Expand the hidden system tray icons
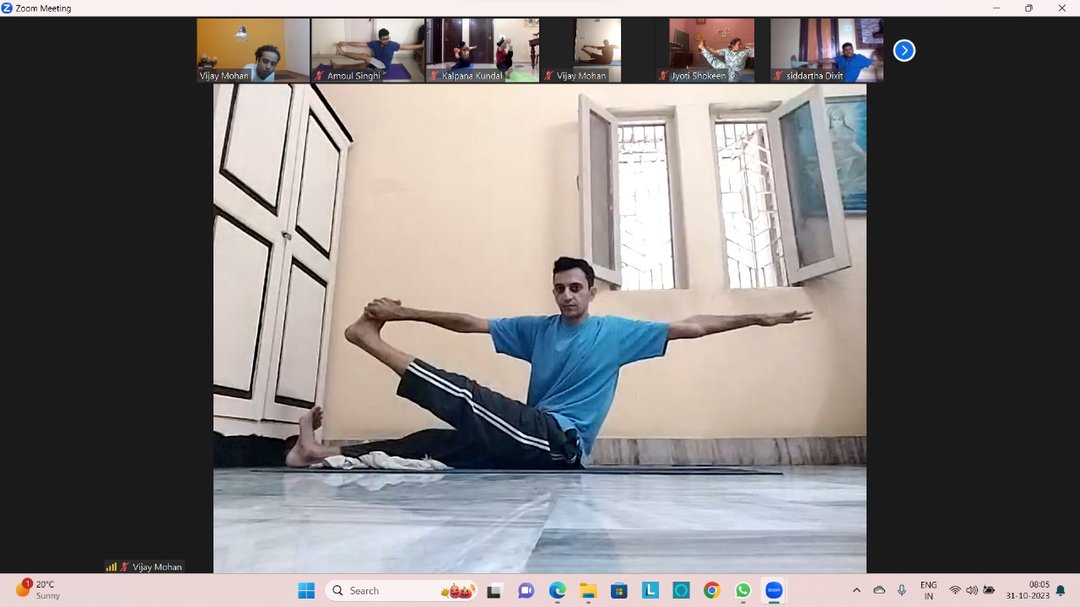 pyautogui.click(x=856, y=590)
